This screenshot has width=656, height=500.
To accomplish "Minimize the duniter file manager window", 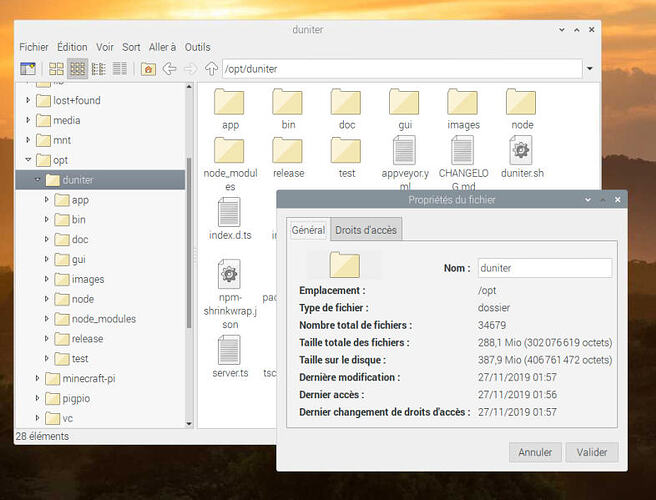I will tap(562, 30).
